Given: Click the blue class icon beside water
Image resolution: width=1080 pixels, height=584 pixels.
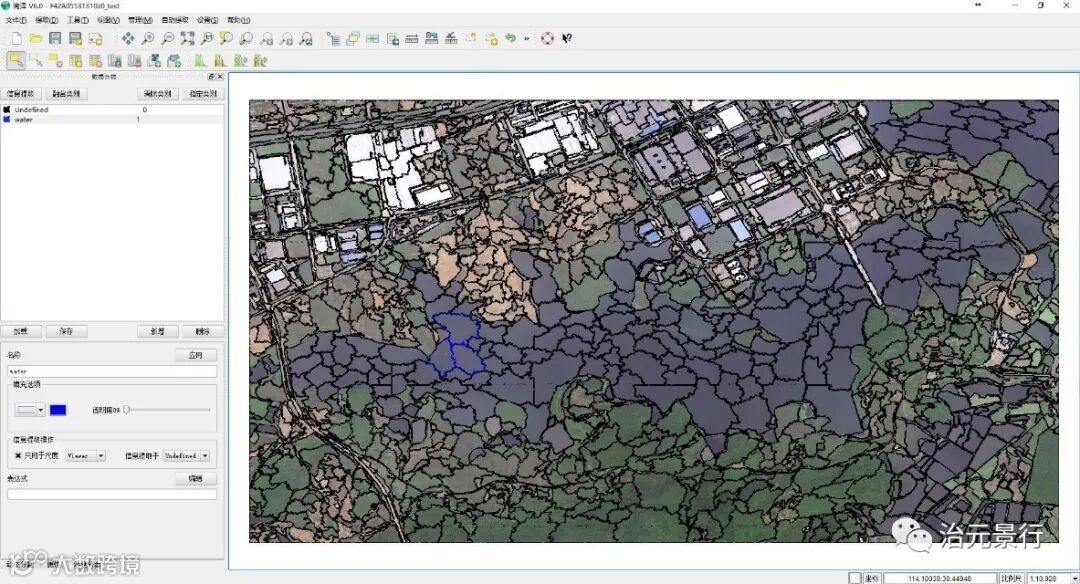Looking at the screenshot, I should pos(7,119).
